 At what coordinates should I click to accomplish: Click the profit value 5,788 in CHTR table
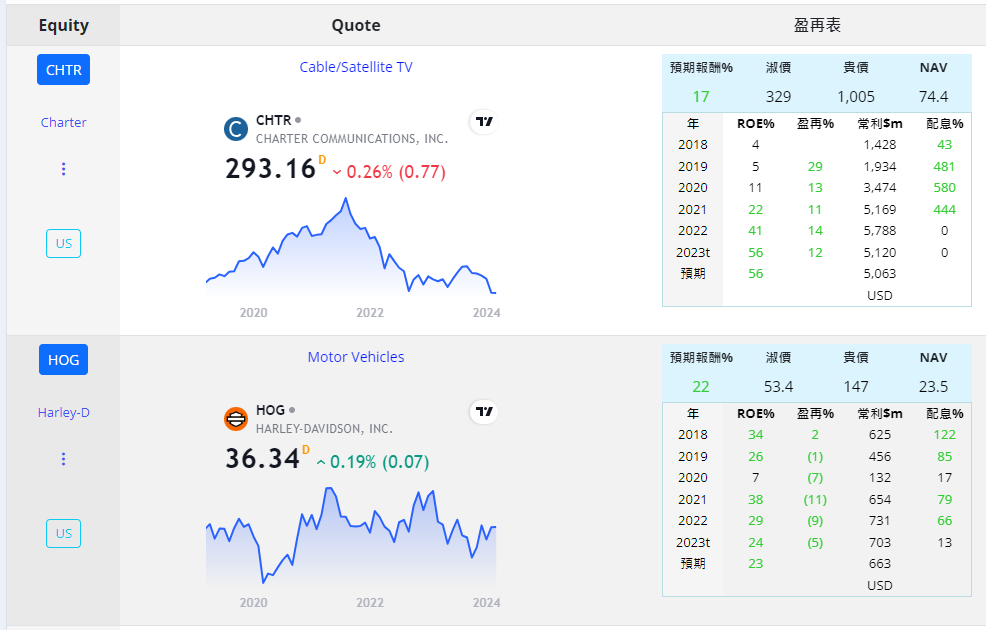(x=880, y=231)
